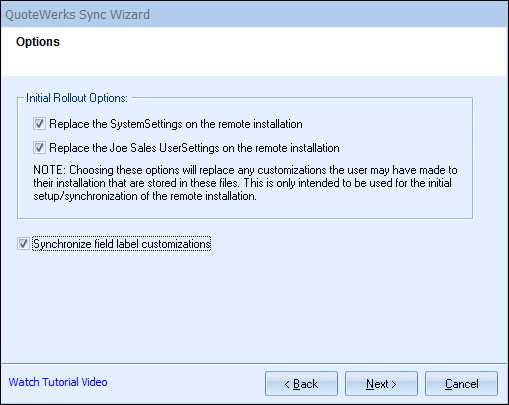Click the 'Joe Sales UserSettings' label text

pos(194,148)
